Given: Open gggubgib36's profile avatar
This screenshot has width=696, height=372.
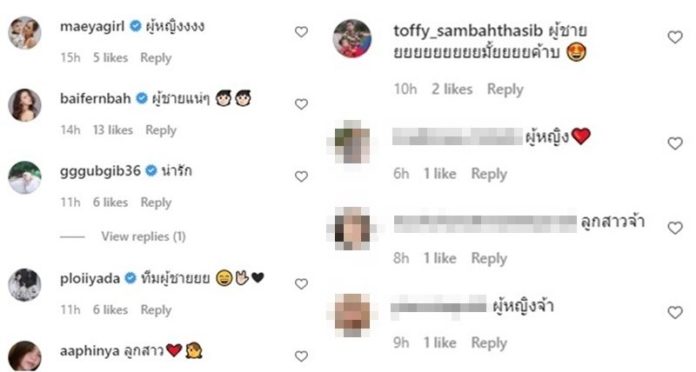Looking at the screenshot, I should (25, 177).
